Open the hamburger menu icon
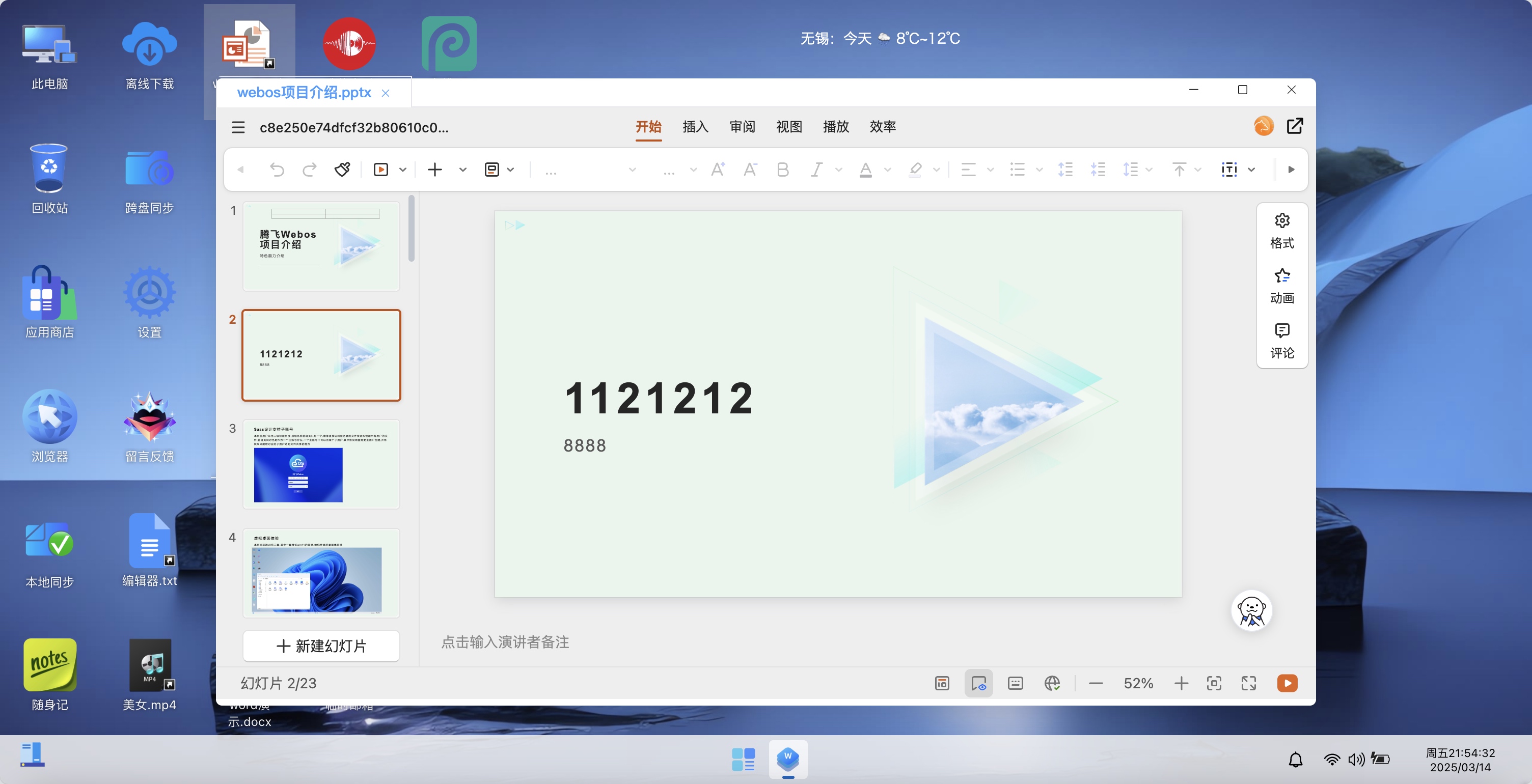Screen dimensions: 1532x784 coord(238,127)
